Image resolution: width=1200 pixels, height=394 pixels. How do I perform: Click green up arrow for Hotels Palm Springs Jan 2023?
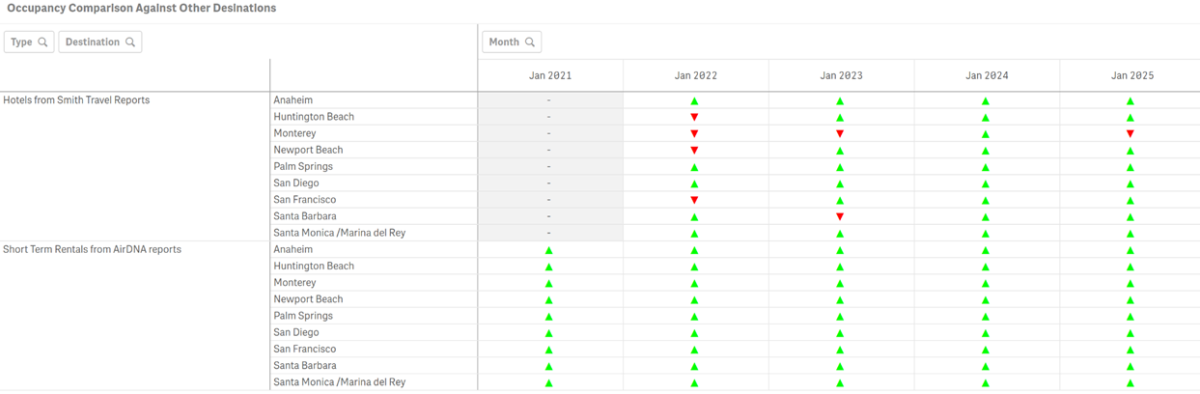pyautogui.click(x=840, y=167)
